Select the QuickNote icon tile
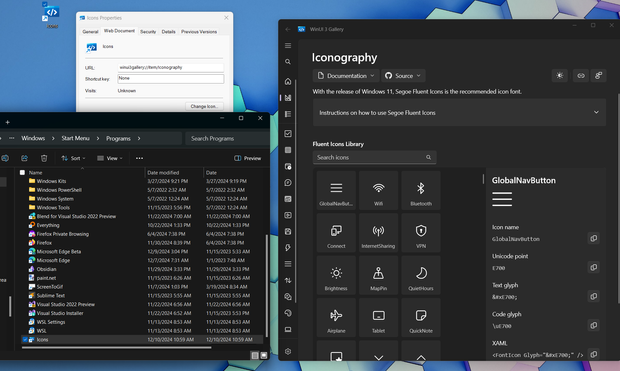Viewport: 620px width, 371px height. click(x=421, y=317)
